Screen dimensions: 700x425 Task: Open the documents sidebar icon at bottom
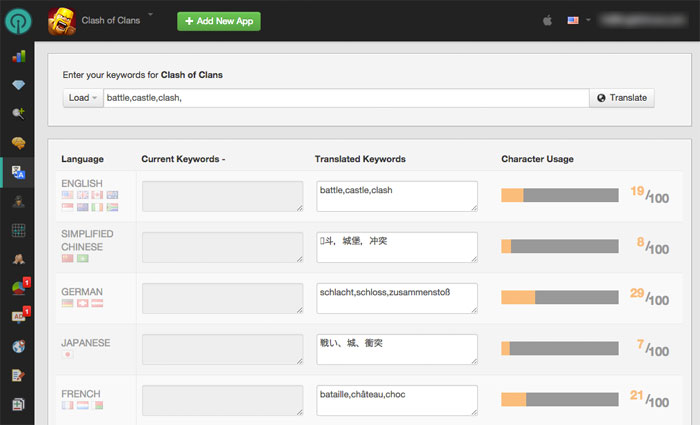point(18,404)
